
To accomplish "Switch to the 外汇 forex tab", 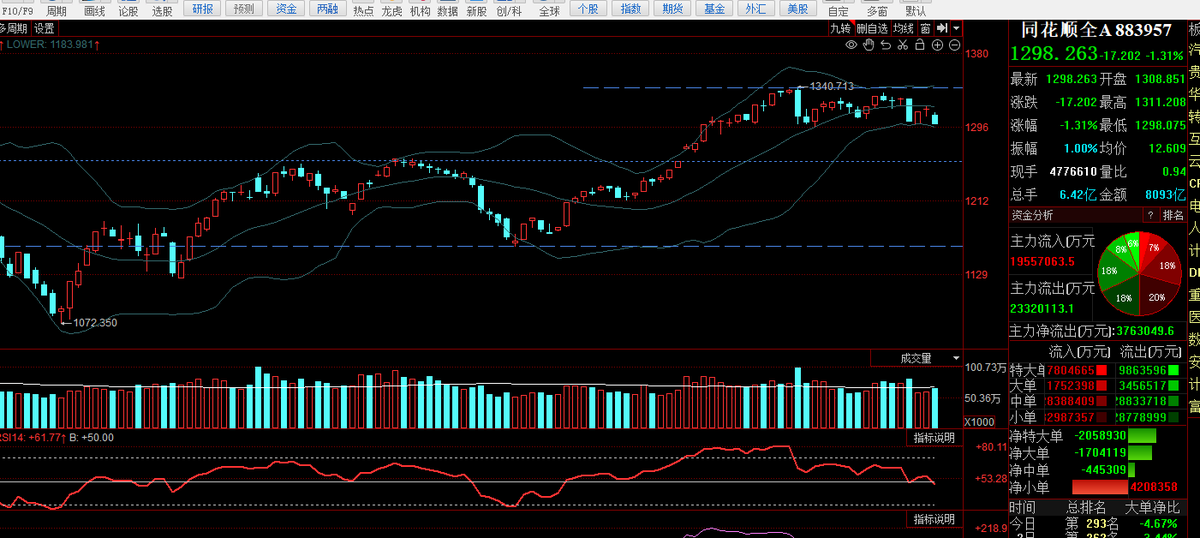I will click(756, 10).
